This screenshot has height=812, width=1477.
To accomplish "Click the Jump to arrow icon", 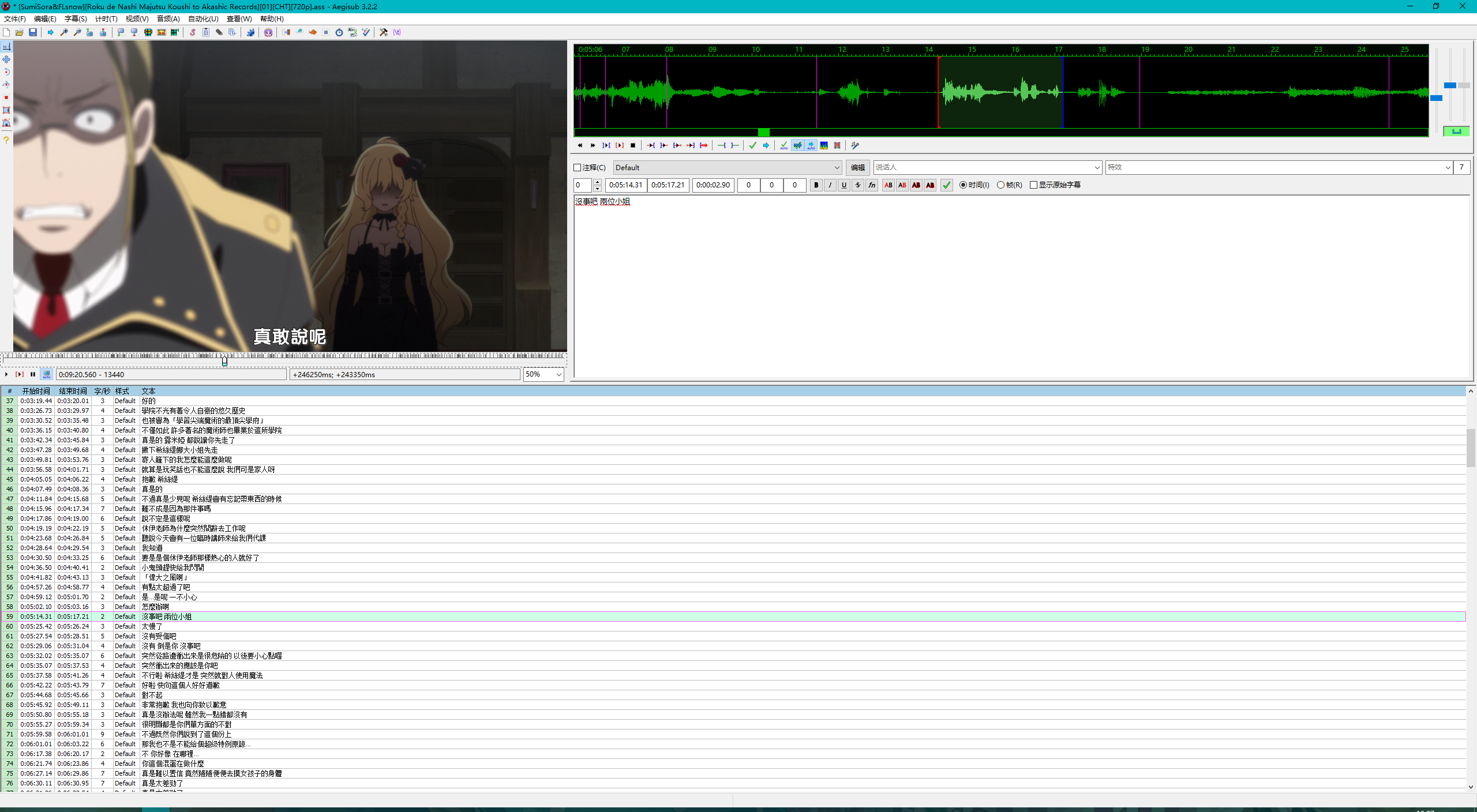I will [x=51, y=32].
